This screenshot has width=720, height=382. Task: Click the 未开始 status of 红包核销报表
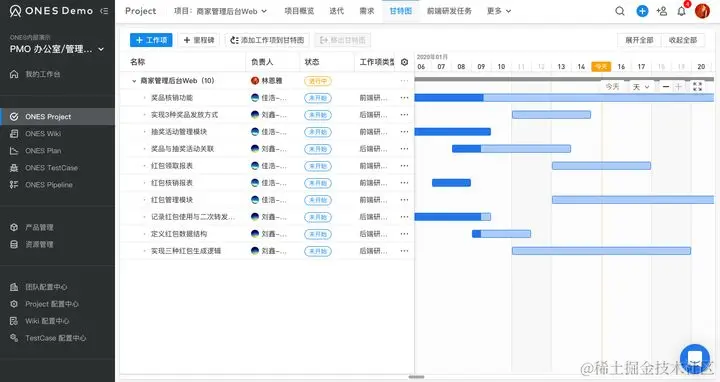(318, 183)
